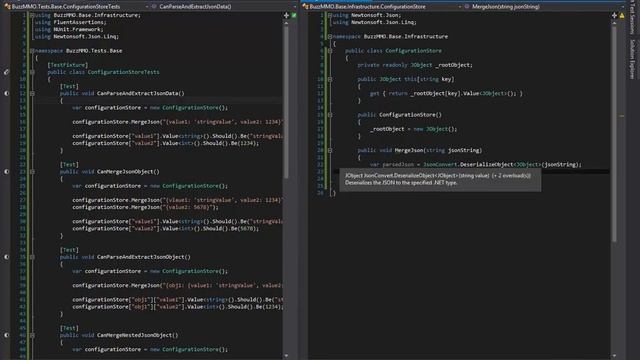Click the right pane vertical scrollbar thumb

[x=614, y=134]
